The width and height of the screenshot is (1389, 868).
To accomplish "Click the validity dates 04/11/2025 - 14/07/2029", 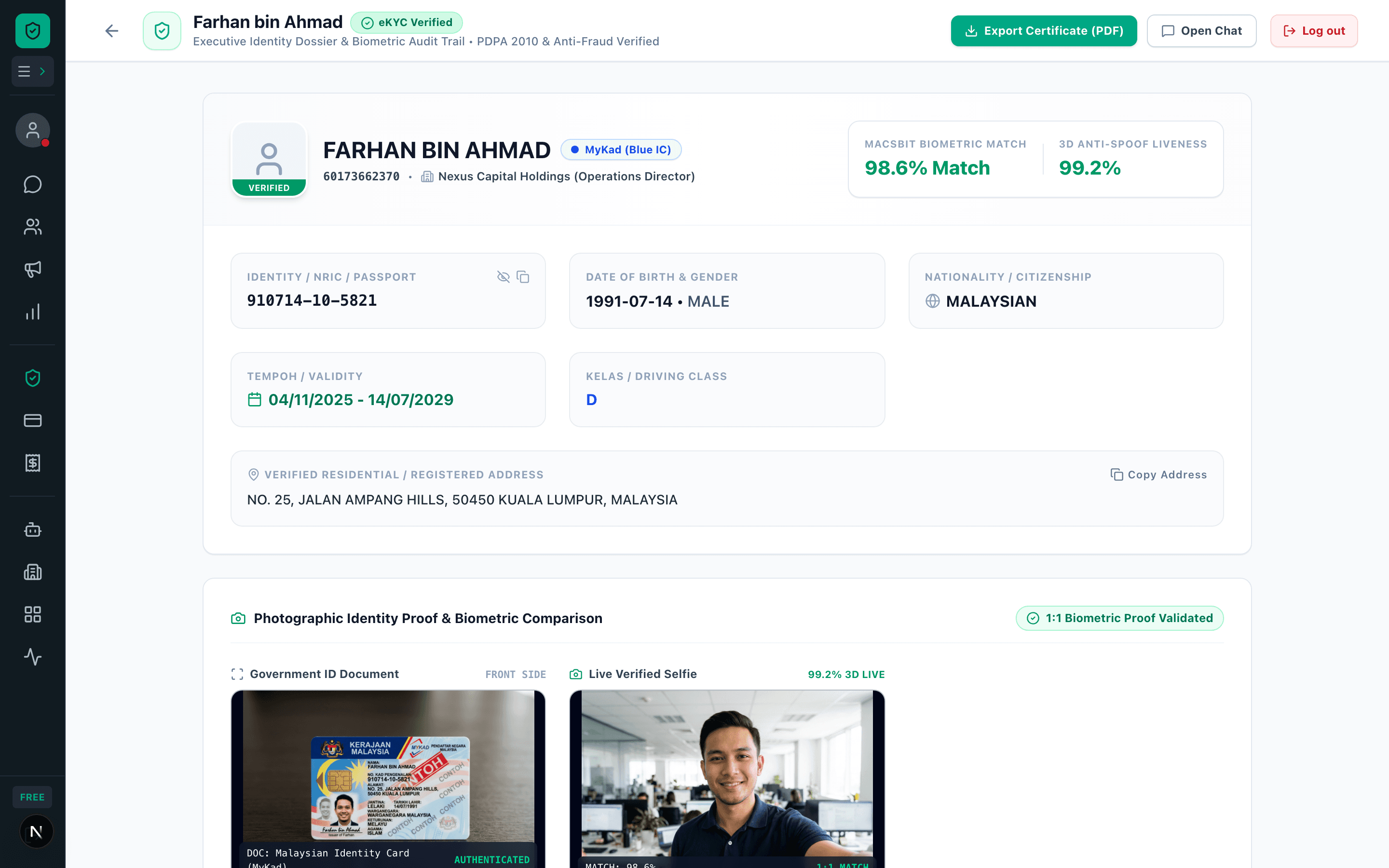I will [361, 400].
